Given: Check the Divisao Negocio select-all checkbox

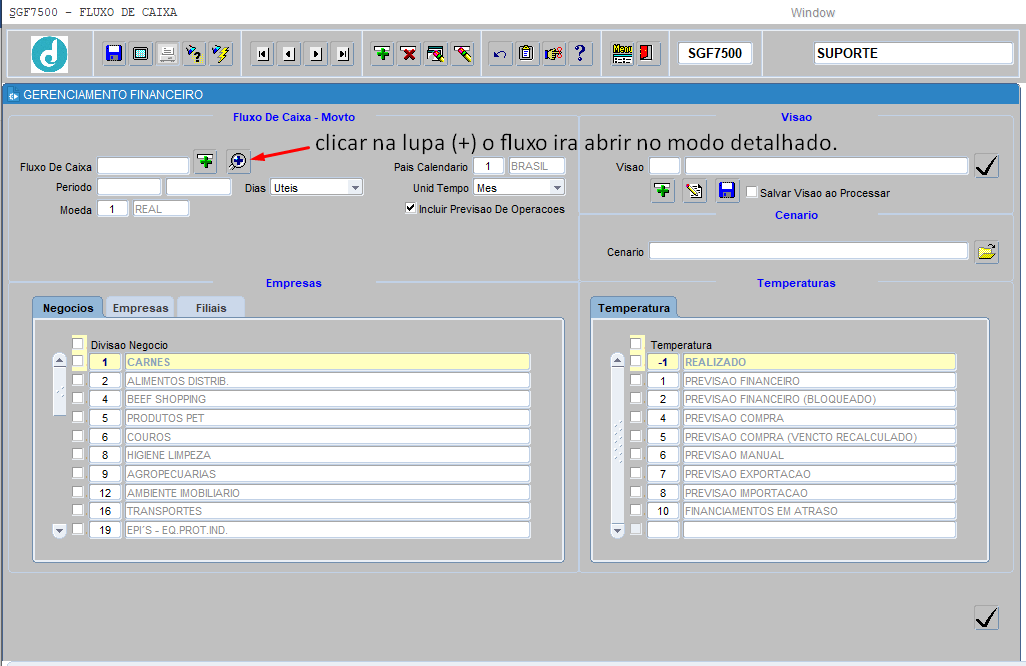Looking at the screenshot, I should (78, 343).
